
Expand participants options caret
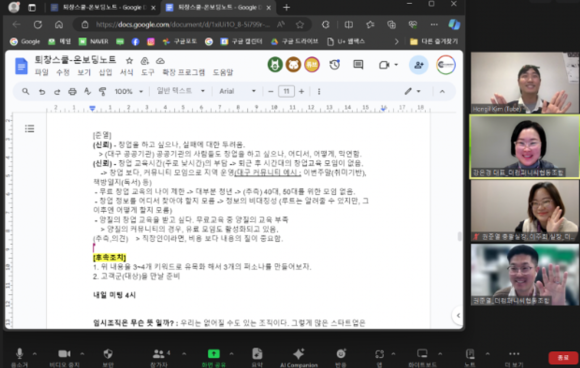184,354
